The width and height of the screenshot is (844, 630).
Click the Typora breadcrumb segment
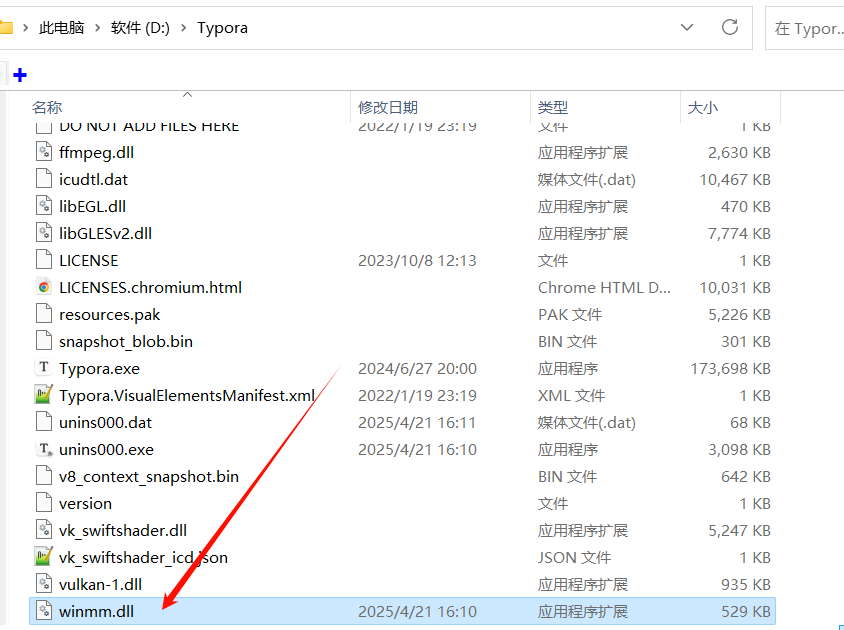(222, 28)
